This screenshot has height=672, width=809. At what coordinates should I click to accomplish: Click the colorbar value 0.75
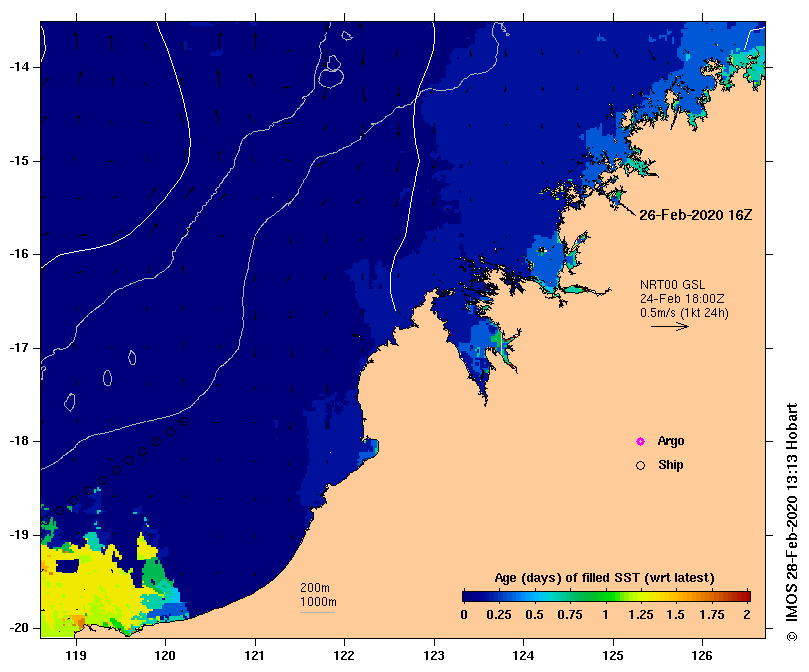click(x=570, y=615)
